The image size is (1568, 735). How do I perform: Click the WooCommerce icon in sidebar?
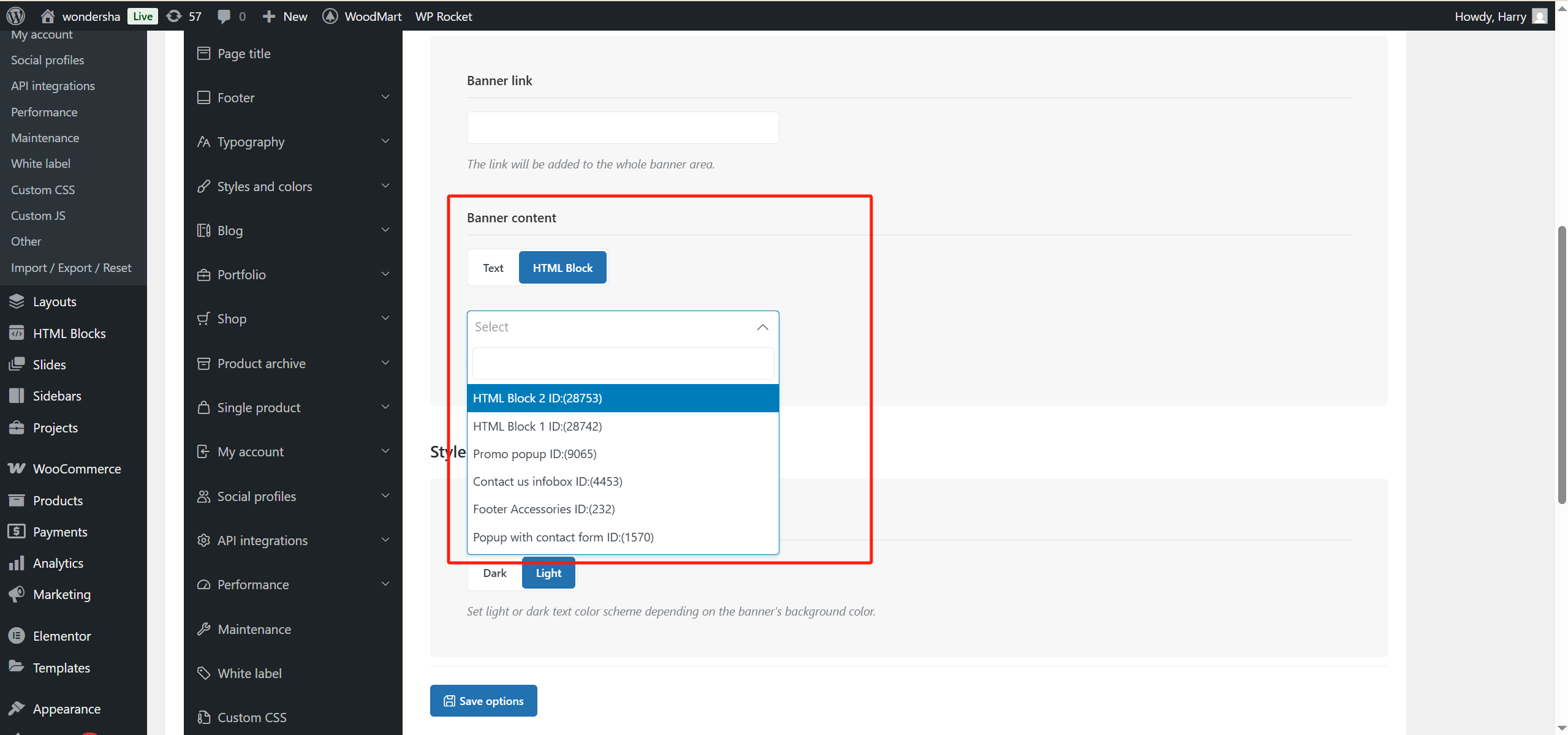[17, 468]
